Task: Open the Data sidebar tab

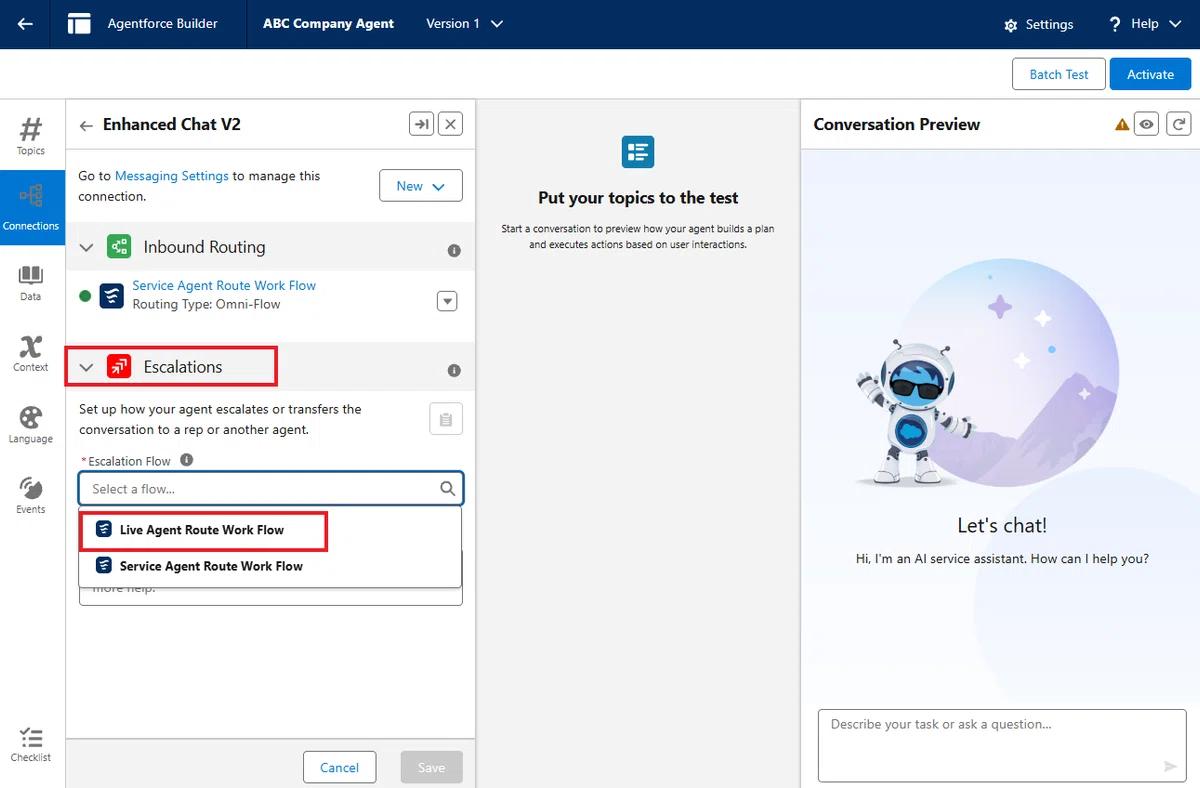Action: tap(31, 283)
